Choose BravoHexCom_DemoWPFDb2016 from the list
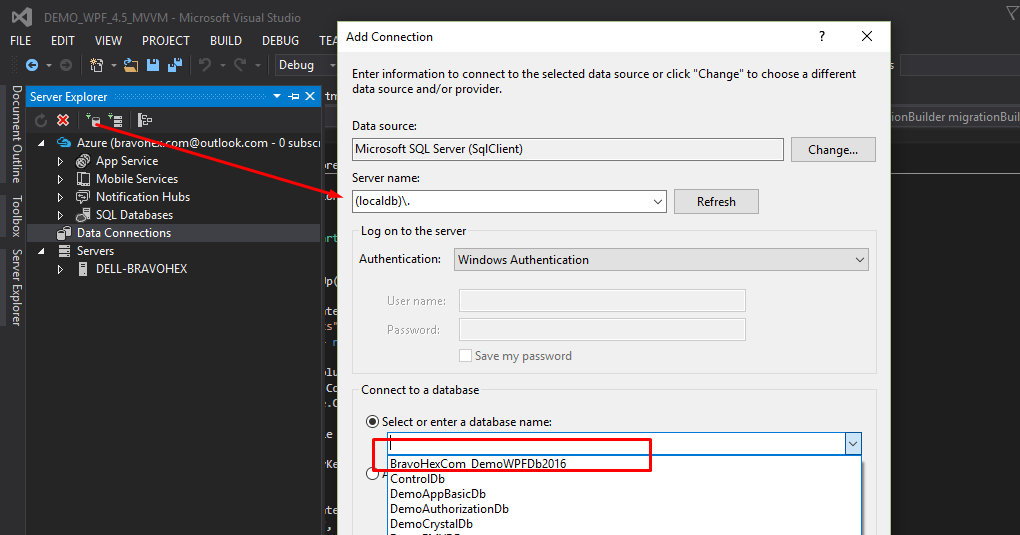 coord(478,463)
